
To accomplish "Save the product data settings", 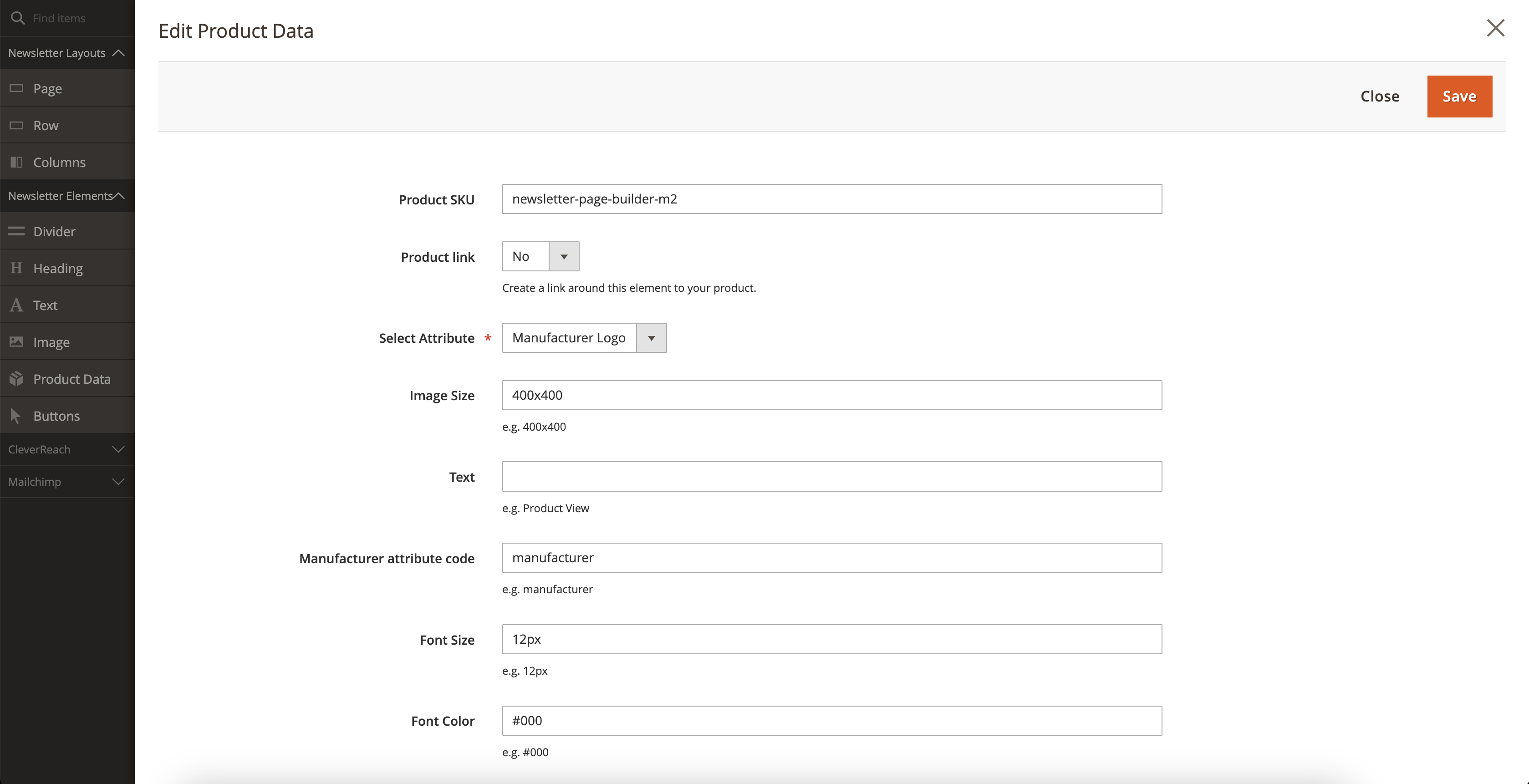I will (1459, 96).
